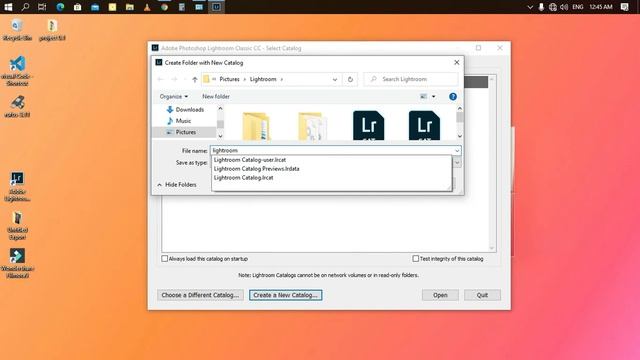Click Lightroom in the address path
Screen dimensions: 640x360
point(263,79)
